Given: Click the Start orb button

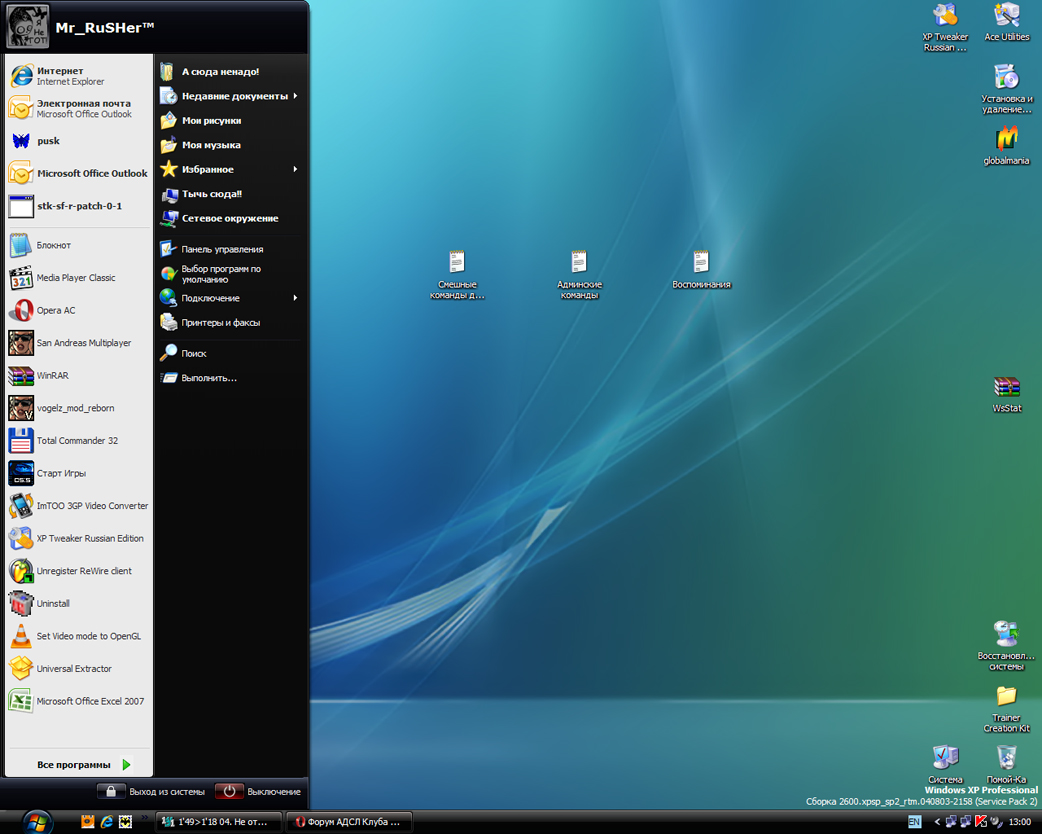Looking at the screenshot, I should (38, 822).
